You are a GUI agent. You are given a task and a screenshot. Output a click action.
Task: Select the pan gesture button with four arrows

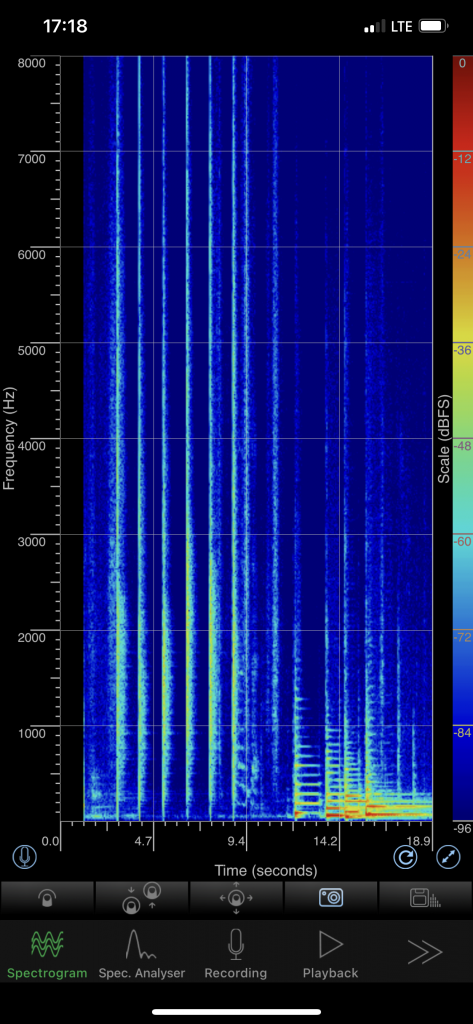(x=236, y=898)
